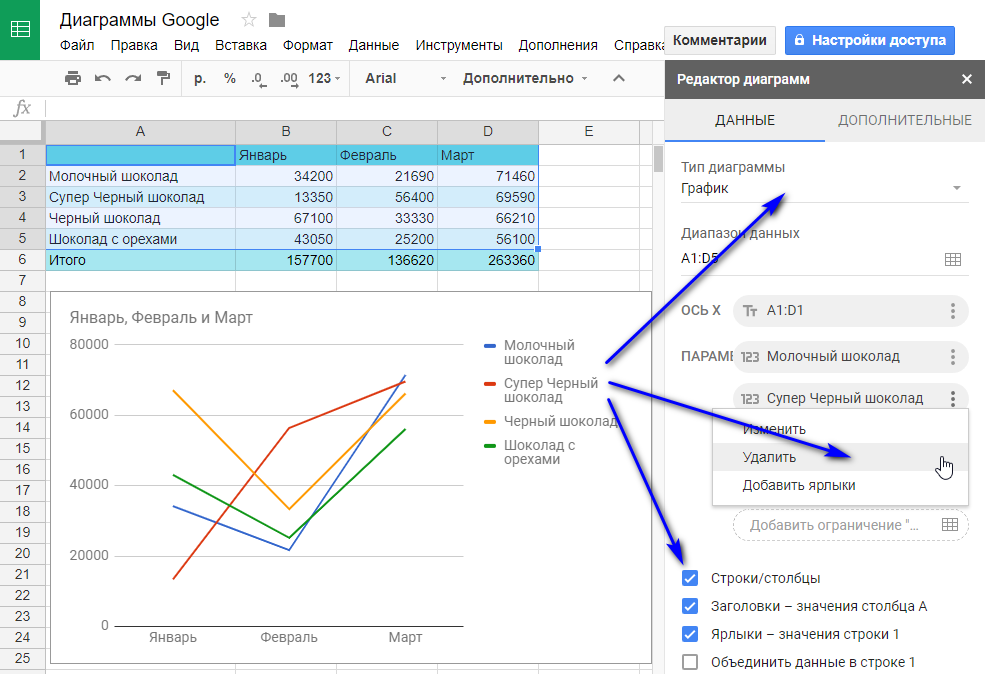
Task: Open the Правка menu
Action: (134, 45)
